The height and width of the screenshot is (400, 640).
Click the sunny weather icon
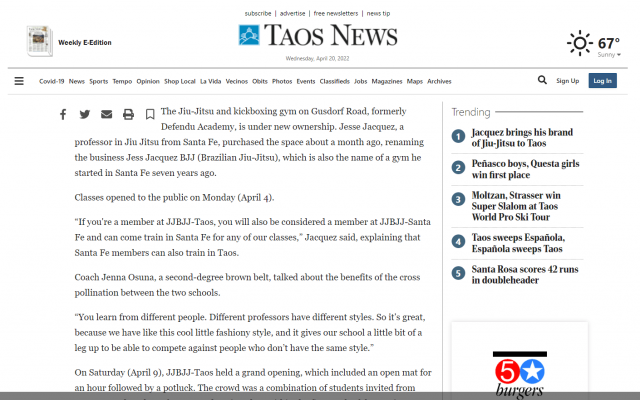(579, 43)
